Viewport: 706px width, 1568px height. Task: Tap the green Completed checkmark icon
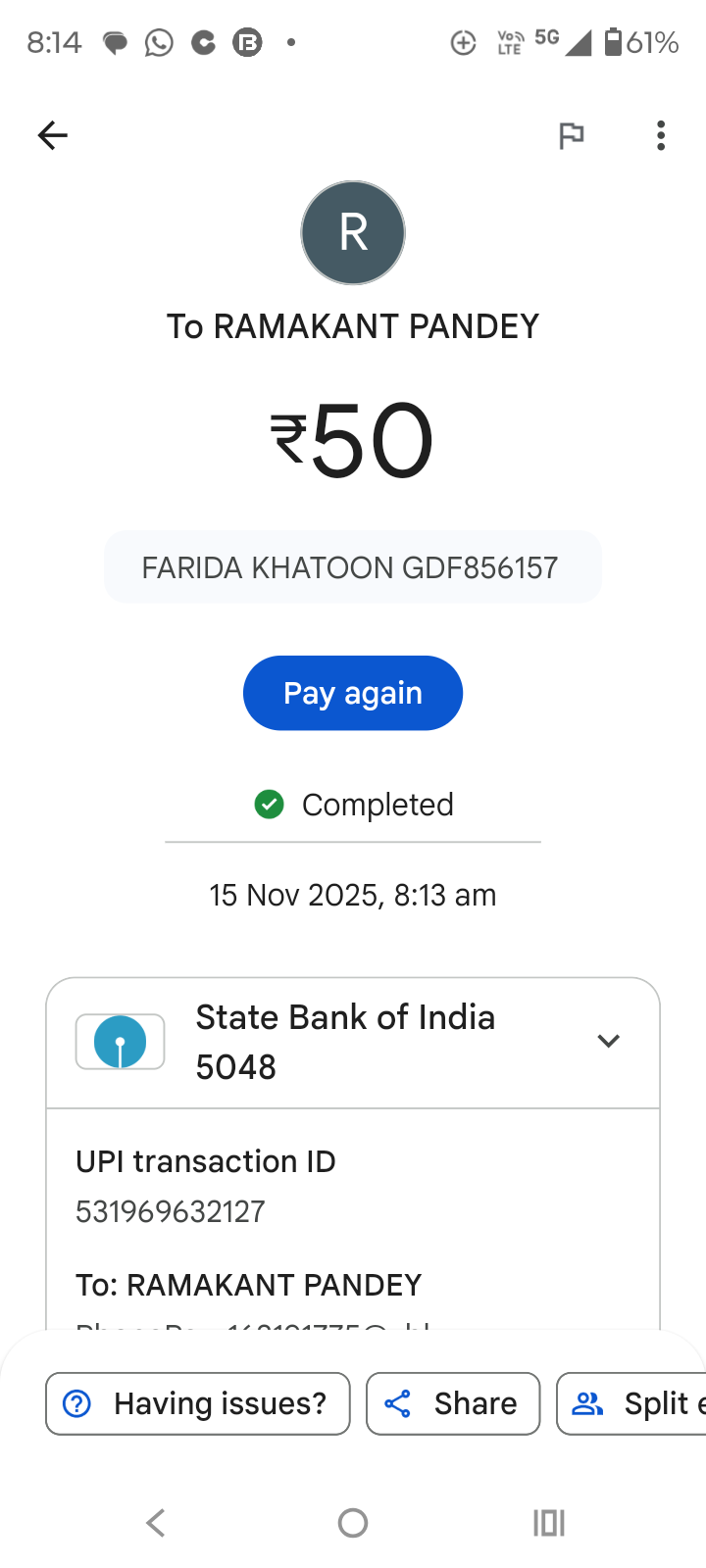269,805
